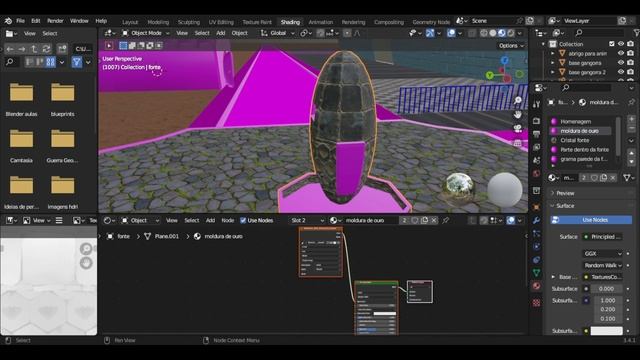640x360 pixels.
Task: Toggle viewport overlays
Action: [451, 33]
